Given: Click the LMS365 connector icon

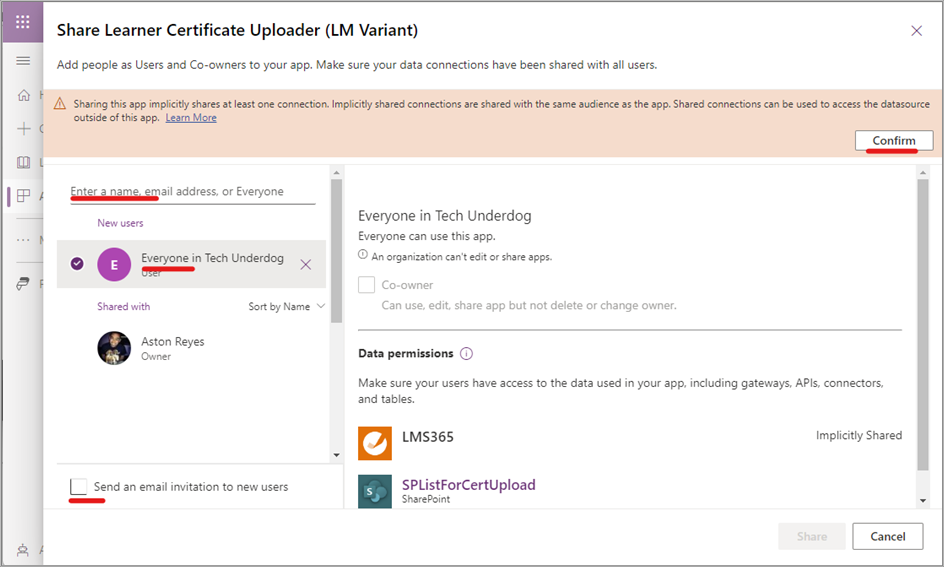Looking at the screenshot, I should pyautogui.click(x=375, y=443).
